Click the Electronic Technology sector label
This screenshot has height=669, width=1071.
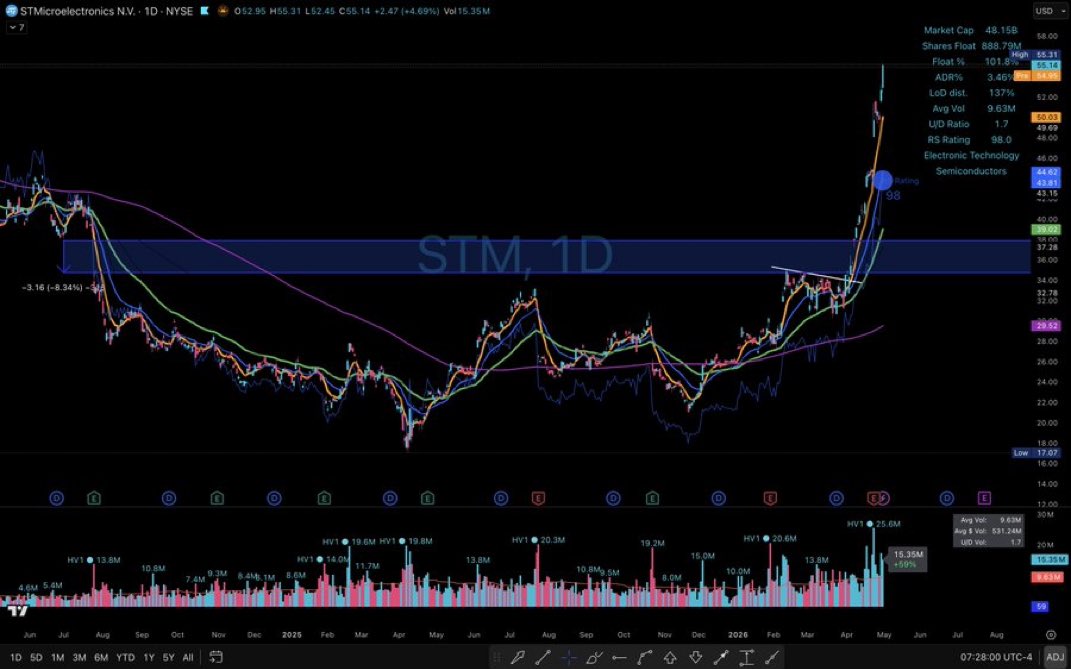971,156
